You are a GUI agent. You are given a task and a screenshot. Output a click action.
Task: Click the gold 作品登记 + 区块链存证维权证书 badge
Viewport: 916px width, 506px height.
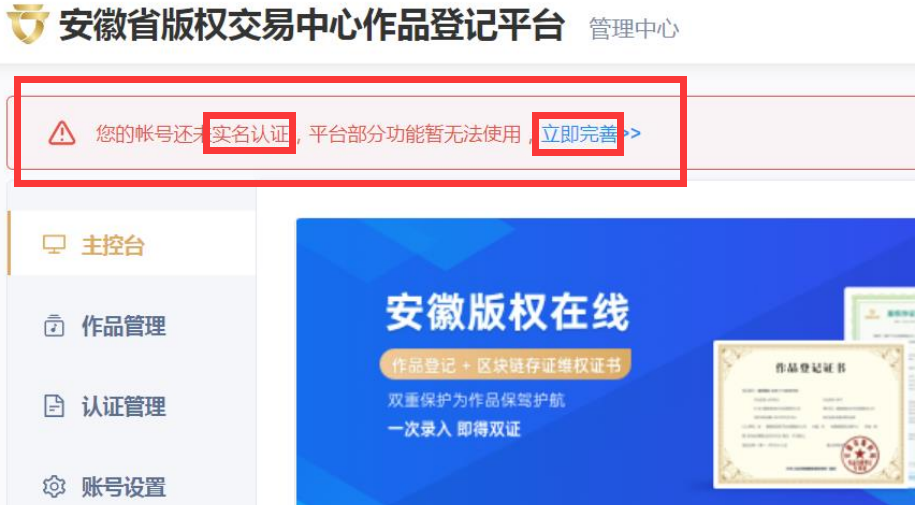coord(505,366)
